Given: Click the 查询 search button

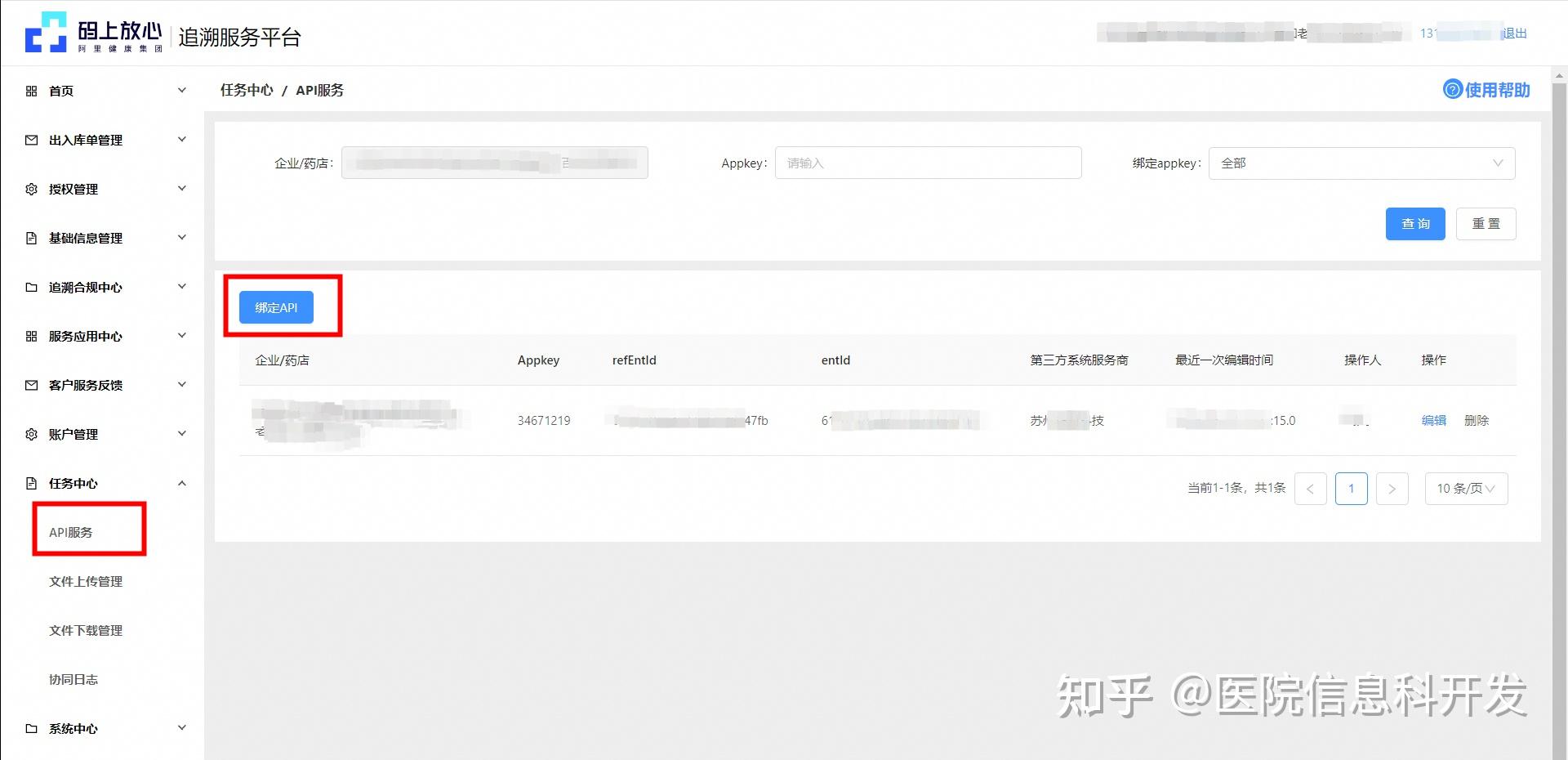Looking at the screenshot, I should point(1415,223).
